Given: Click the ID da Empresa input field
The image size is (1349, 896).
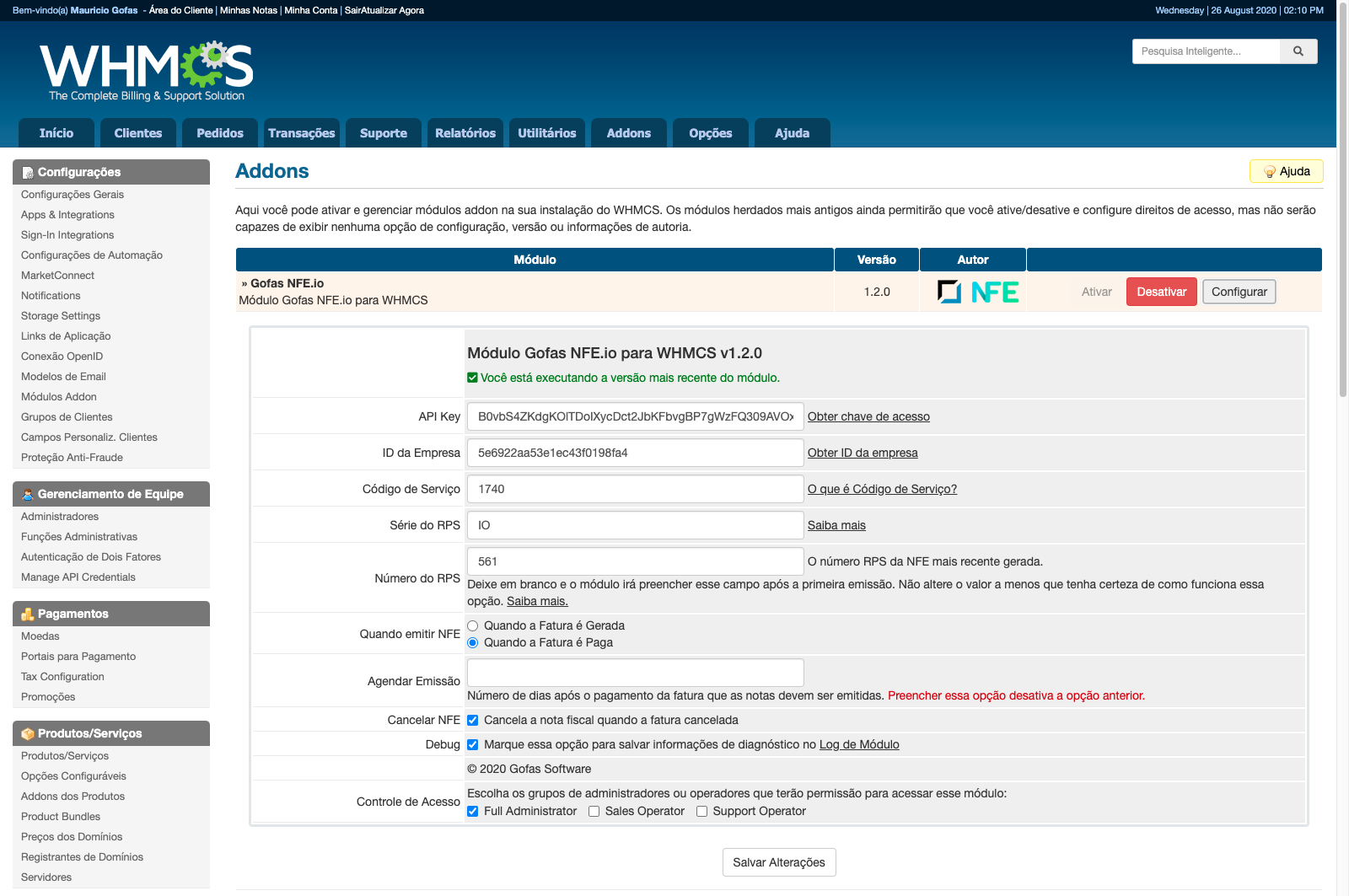Looking at the screenshot, I should pos(635,453).
